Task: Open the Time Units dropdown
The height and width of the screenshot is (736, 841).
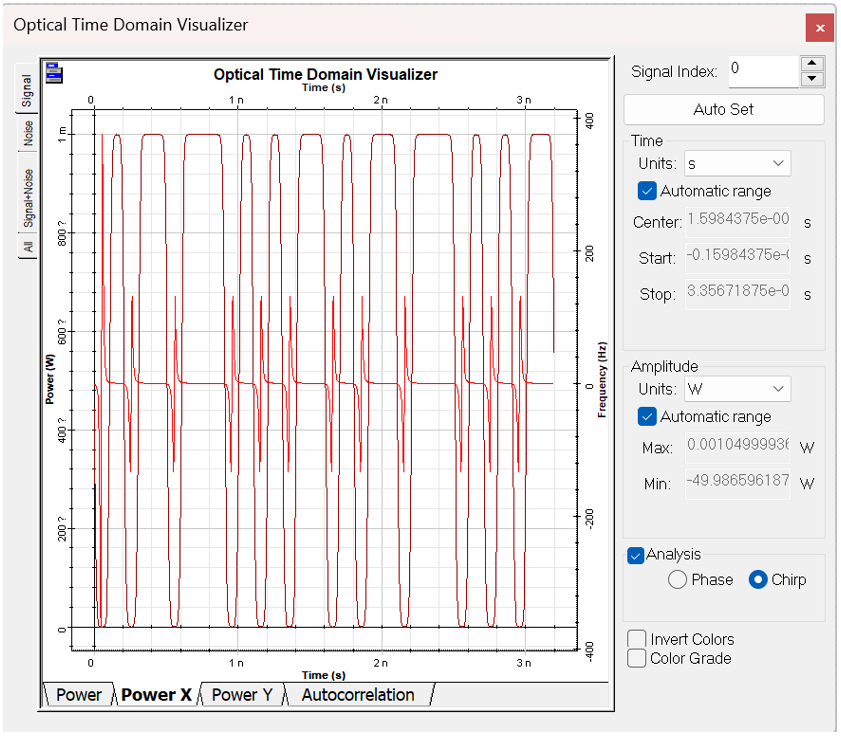Action: coord(737,163)
